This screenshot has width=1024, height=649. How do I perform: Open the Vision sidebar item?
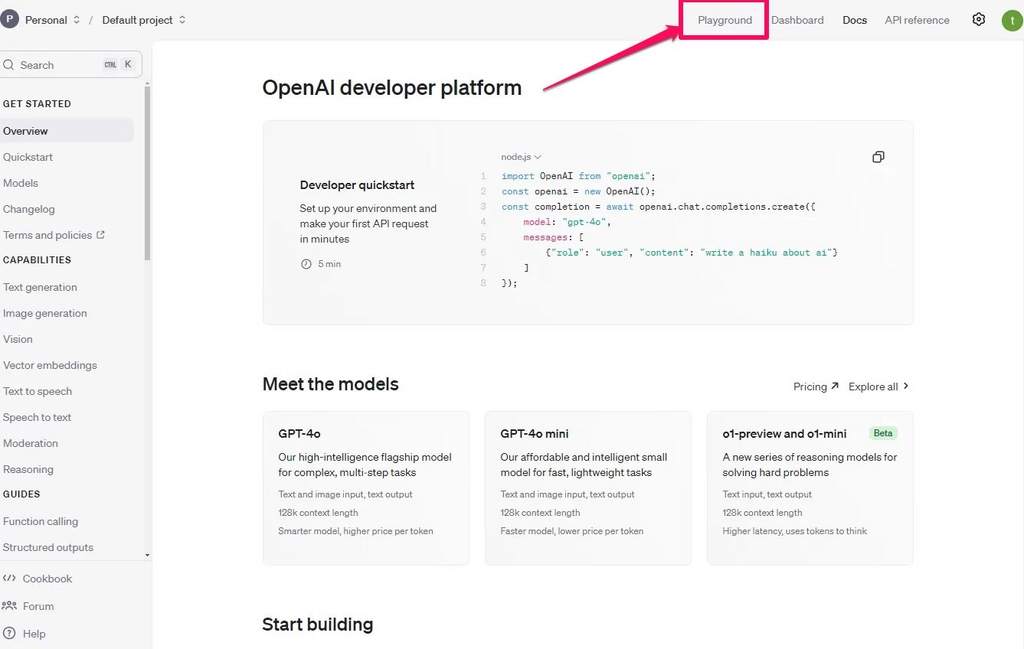(x=18, y=340)
